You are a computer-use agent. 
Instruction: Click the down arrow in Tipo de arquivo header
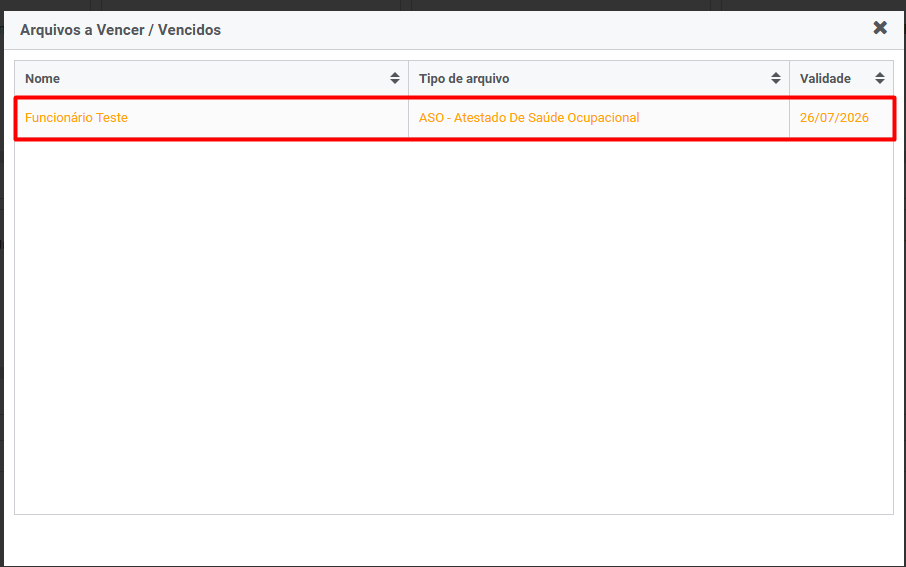(x=775, y=81)
